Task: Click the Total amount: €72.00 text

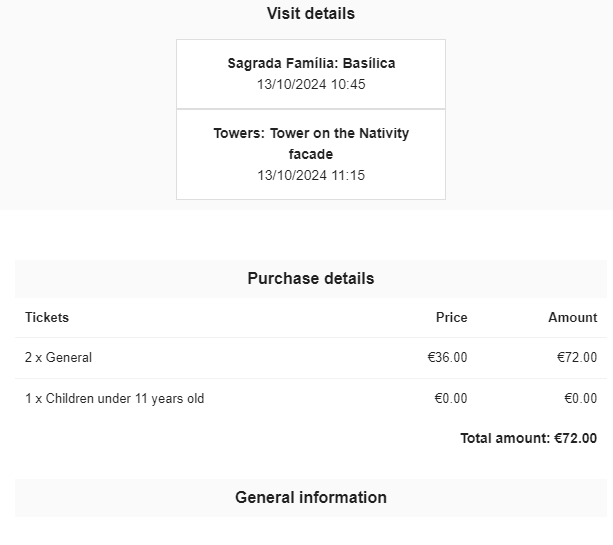Action: pos(528,438)
